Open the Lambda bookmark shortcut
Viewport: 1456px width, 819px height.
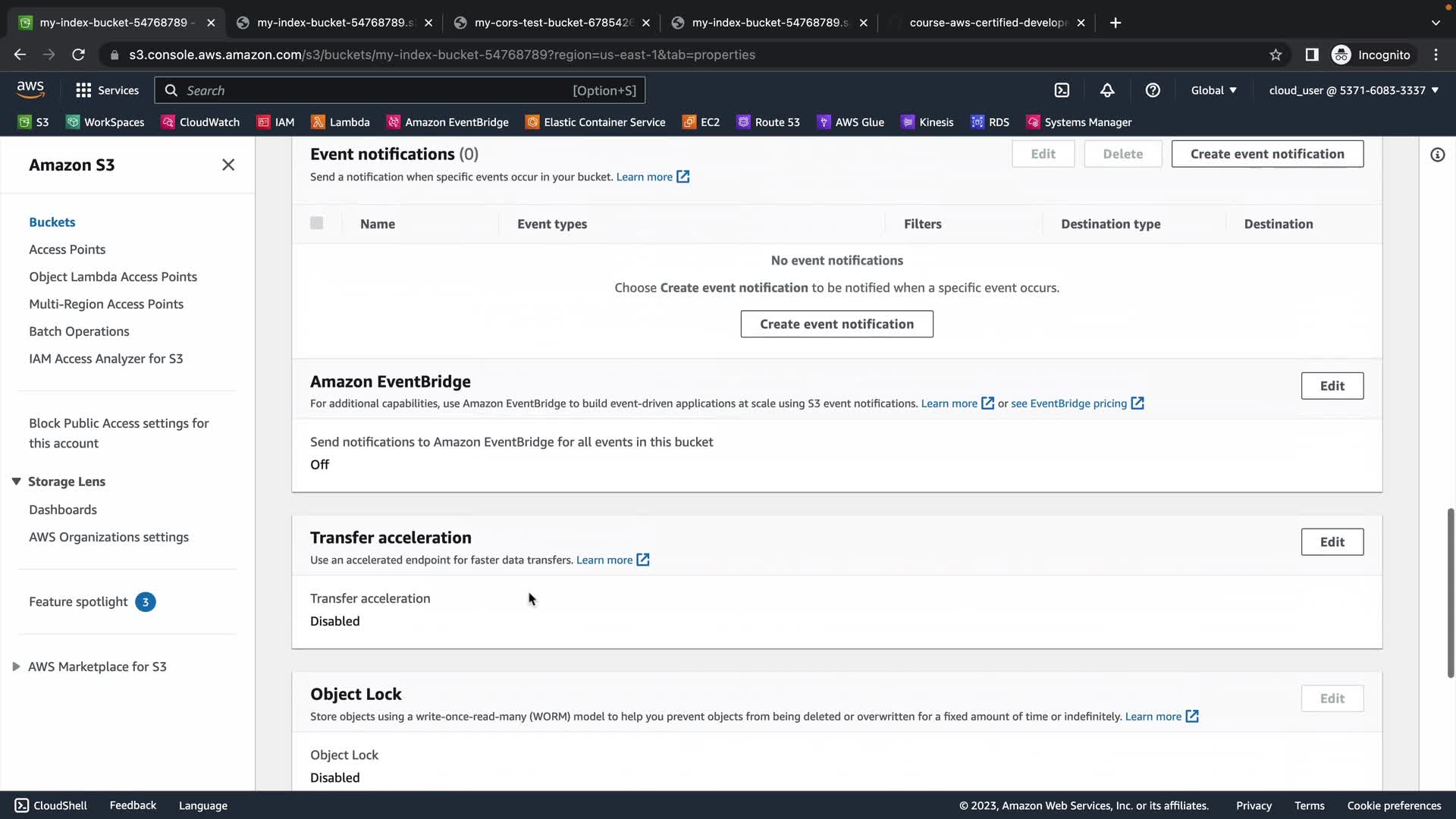tap(340, 122)
